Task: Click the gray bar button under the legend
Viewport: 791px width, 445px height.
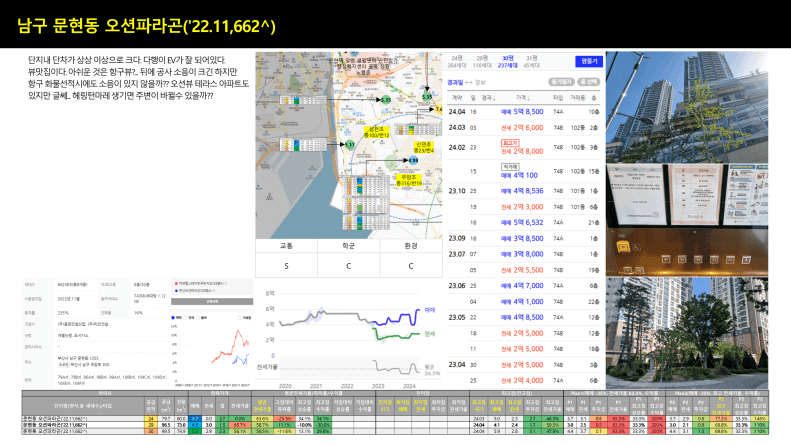Action: click(212, 301)
